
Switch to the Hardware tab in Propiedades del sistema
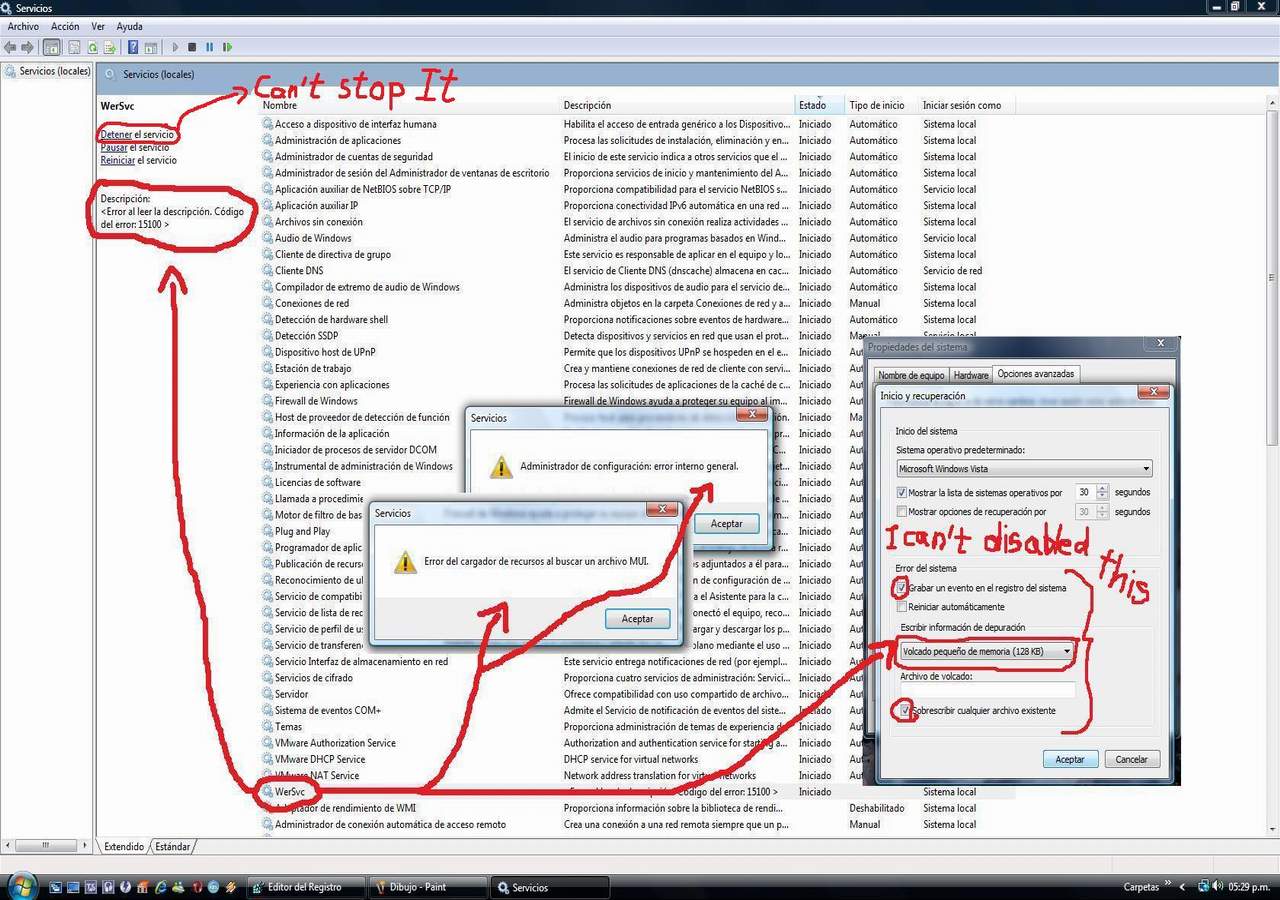point(970,375)
